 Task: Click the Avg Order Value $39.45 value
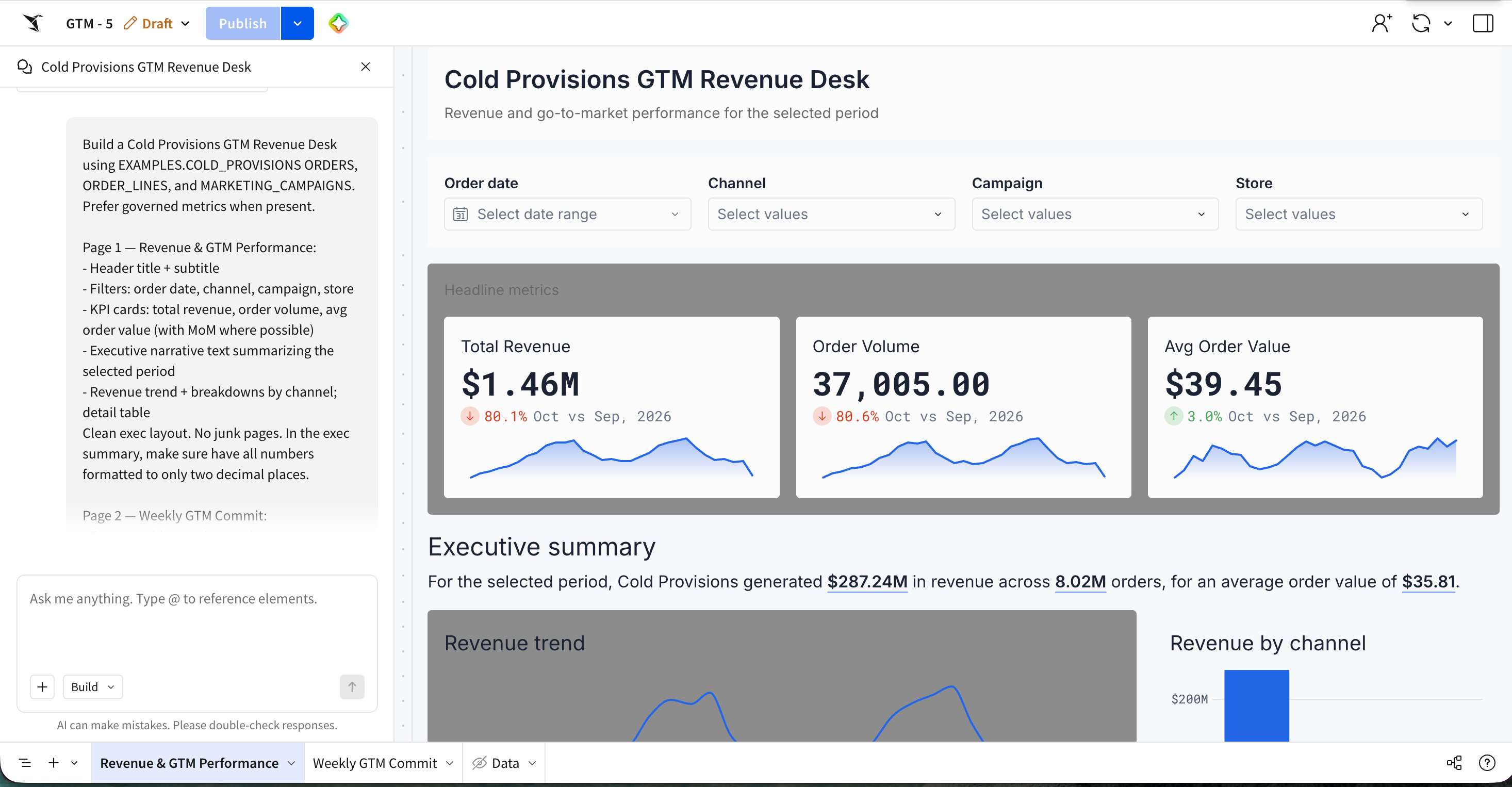pyautogui.click(x=1224, y=384)
